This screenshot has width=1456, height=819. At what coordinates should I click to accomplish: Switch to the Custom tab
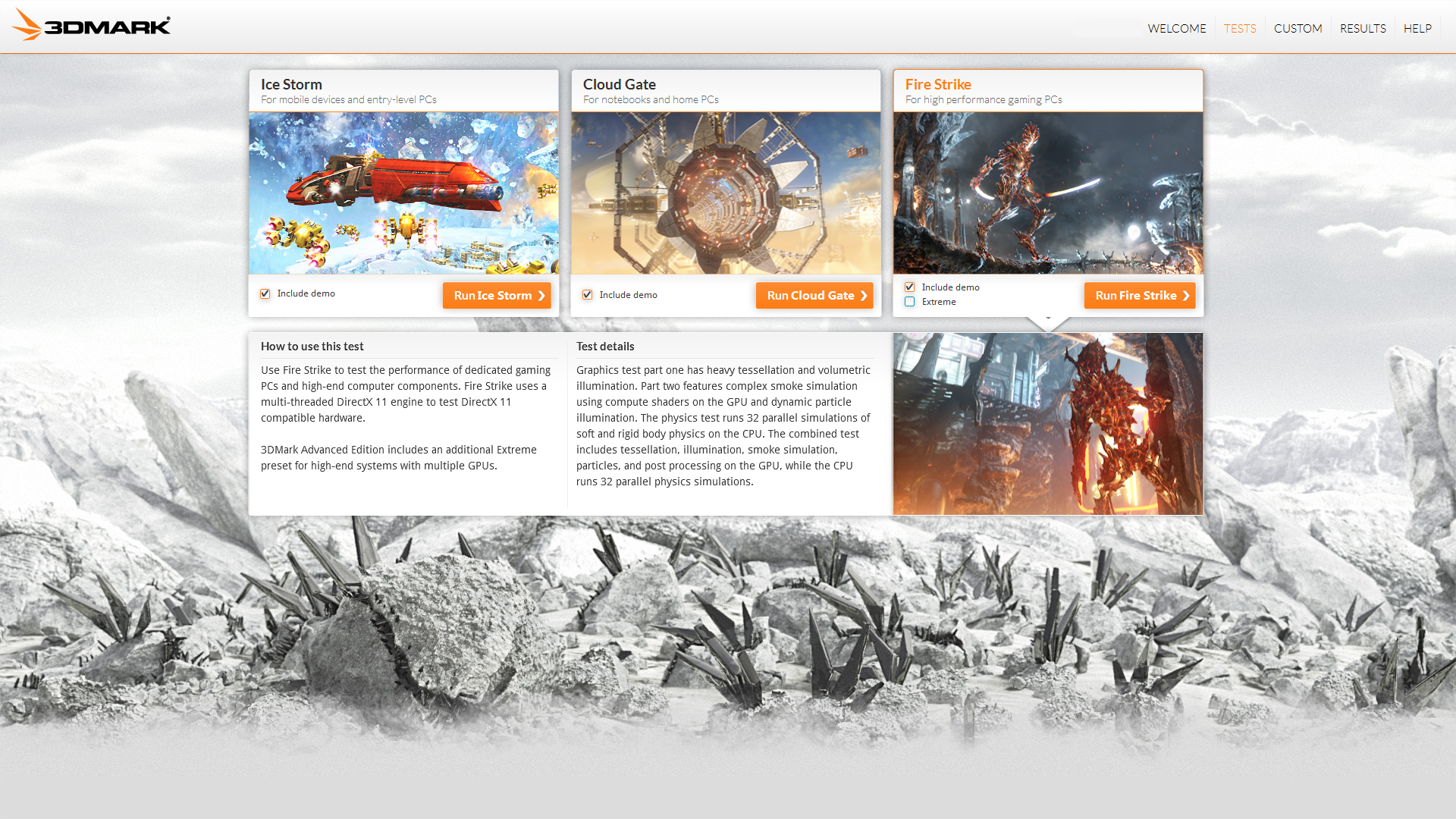1298,28
